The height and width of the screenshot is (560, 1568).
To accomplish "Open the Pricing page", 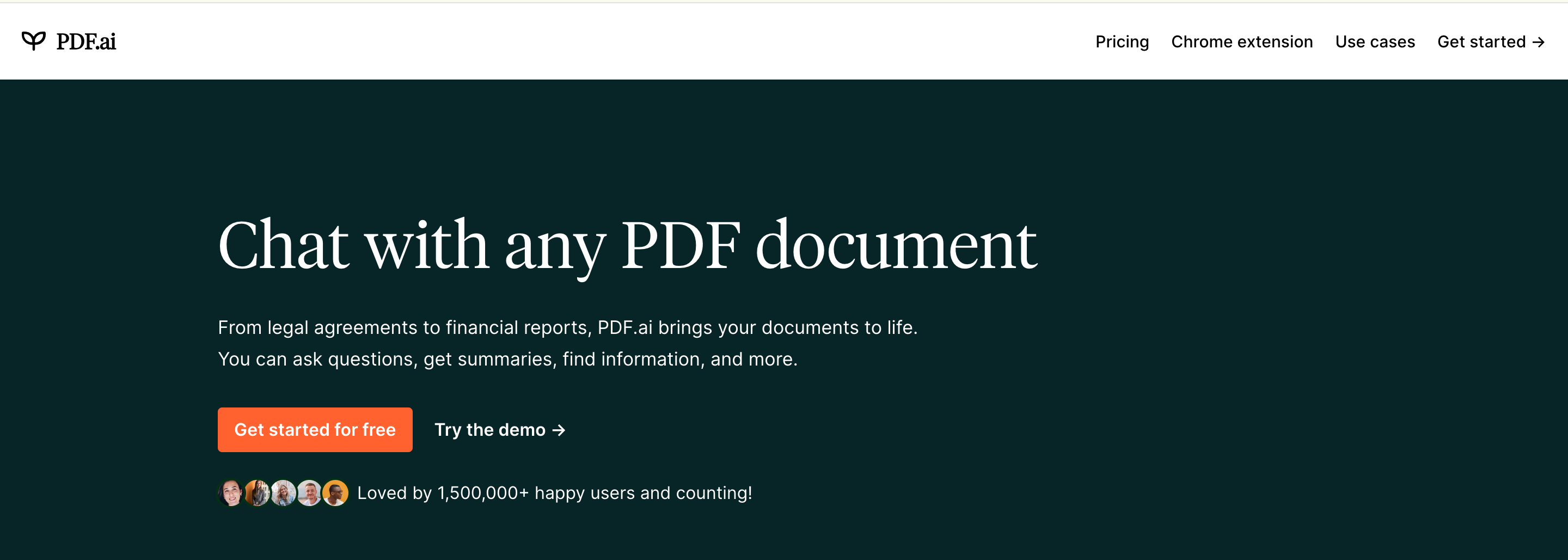I will 1122,42.
